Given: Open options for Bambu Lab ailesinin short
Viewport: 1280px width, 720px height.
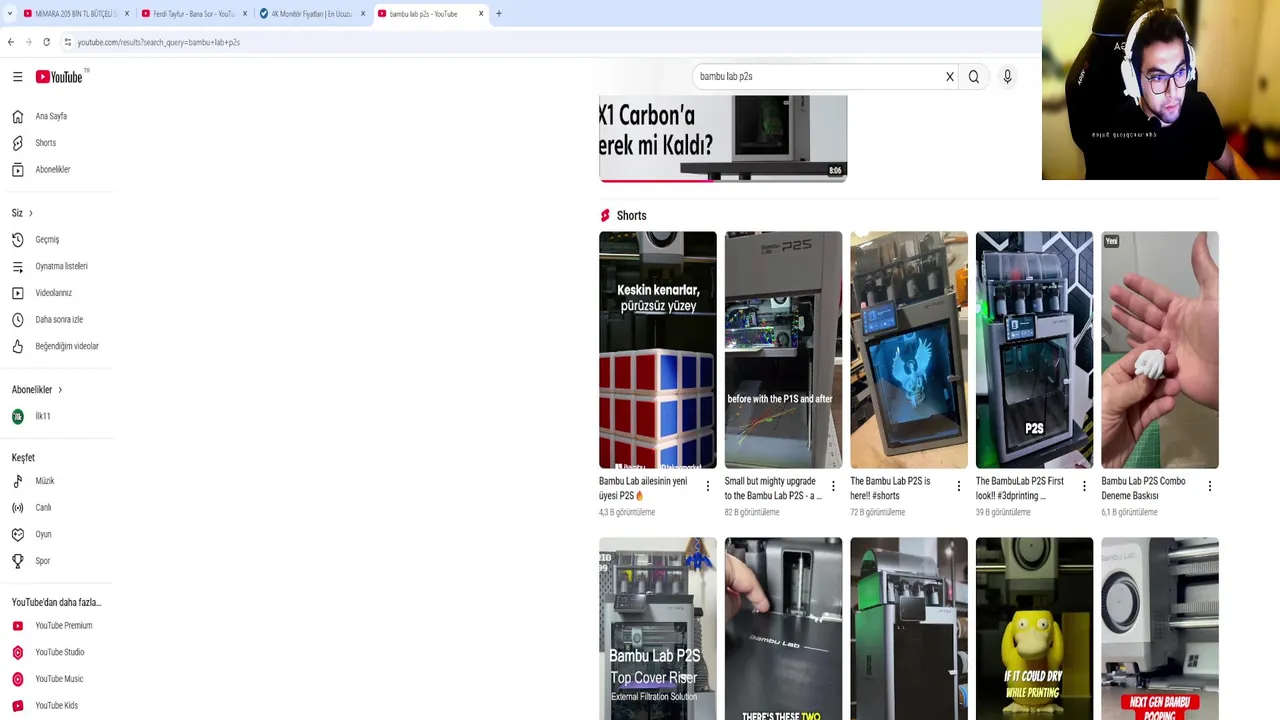Looking at the screenshot, I should pos(708,487).
